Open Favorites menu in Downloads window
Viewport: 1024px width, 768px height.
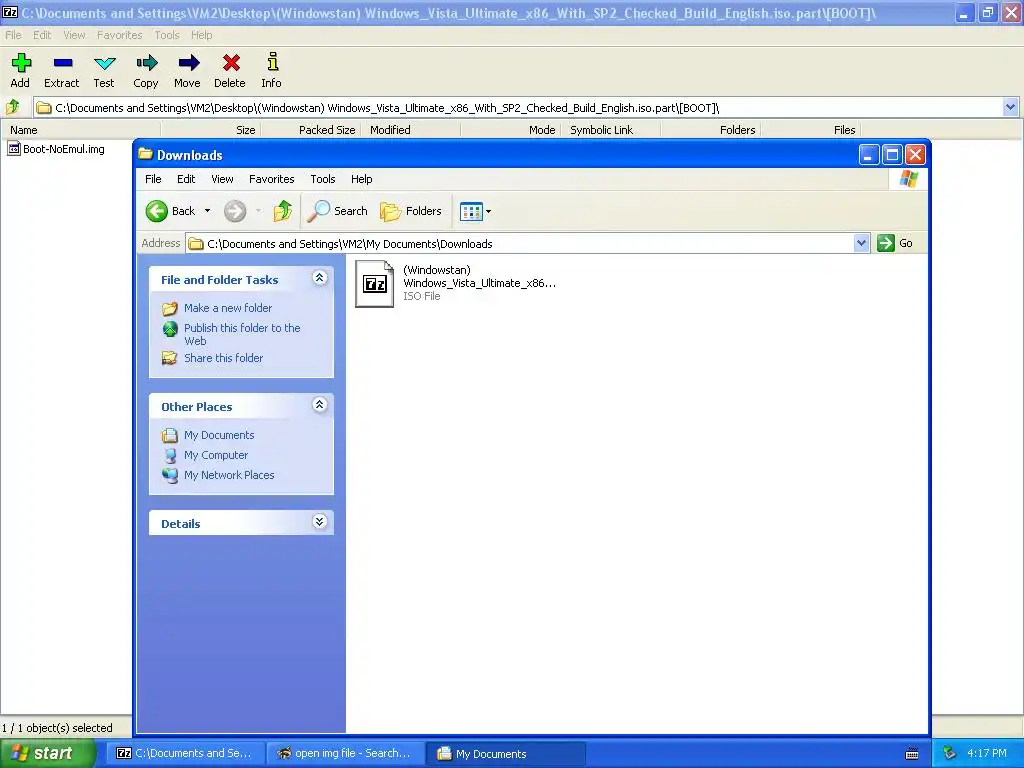point(272,179)
